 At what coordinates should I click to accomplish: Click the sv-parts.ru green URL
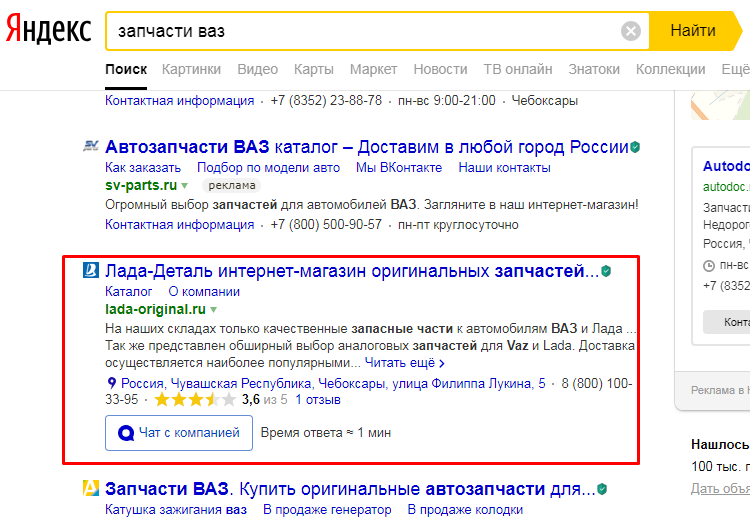141,185
